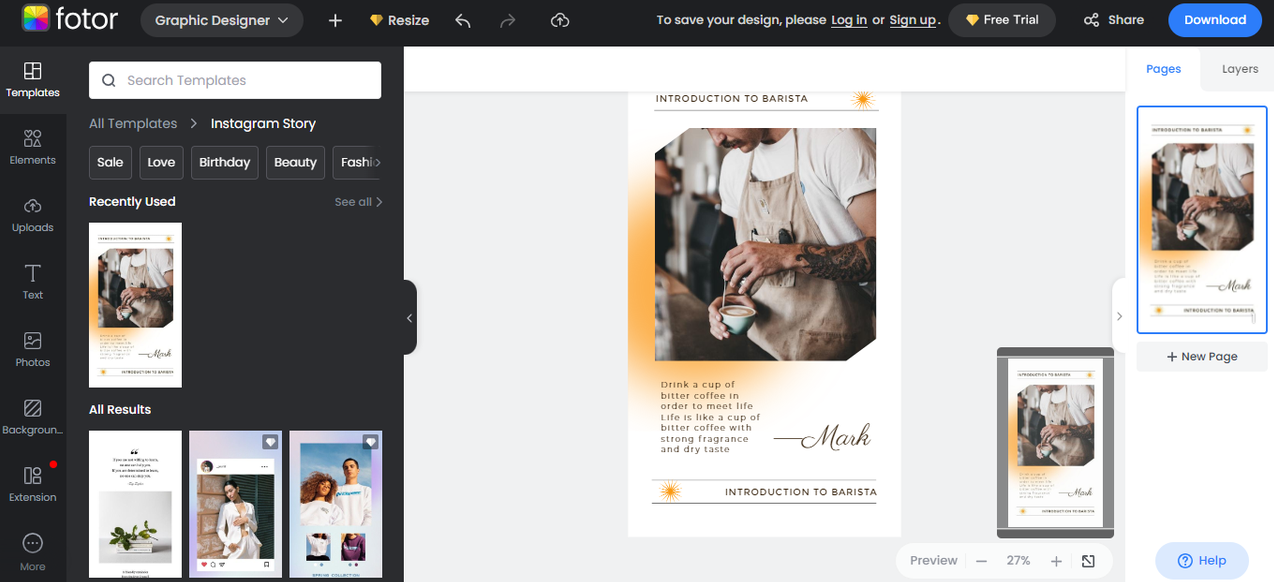Open the Elements sidebar panel
This screenshot has width=1274, height=582.
[x=33, y=147]
